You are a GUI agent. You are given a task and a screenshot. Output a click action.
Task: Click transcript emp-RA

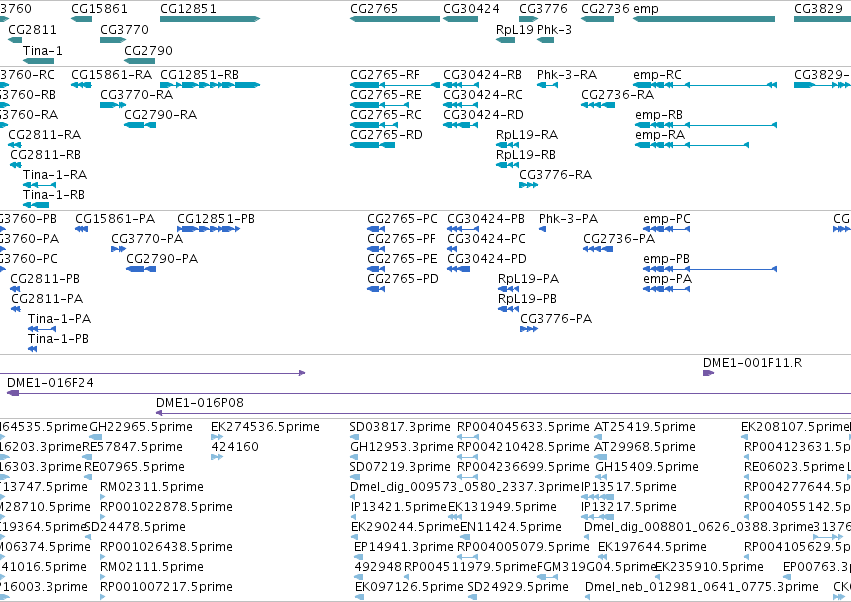tap(659, 135)
